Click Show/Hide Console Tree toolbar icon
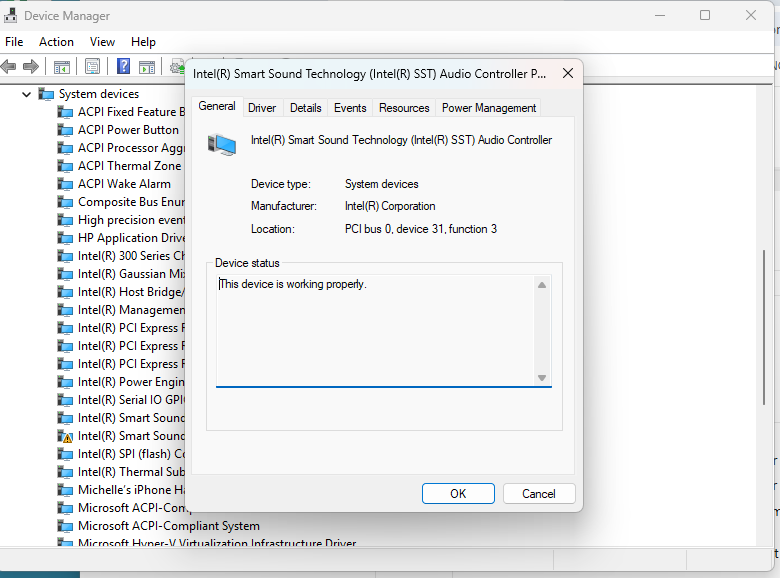 coord(62,67)
